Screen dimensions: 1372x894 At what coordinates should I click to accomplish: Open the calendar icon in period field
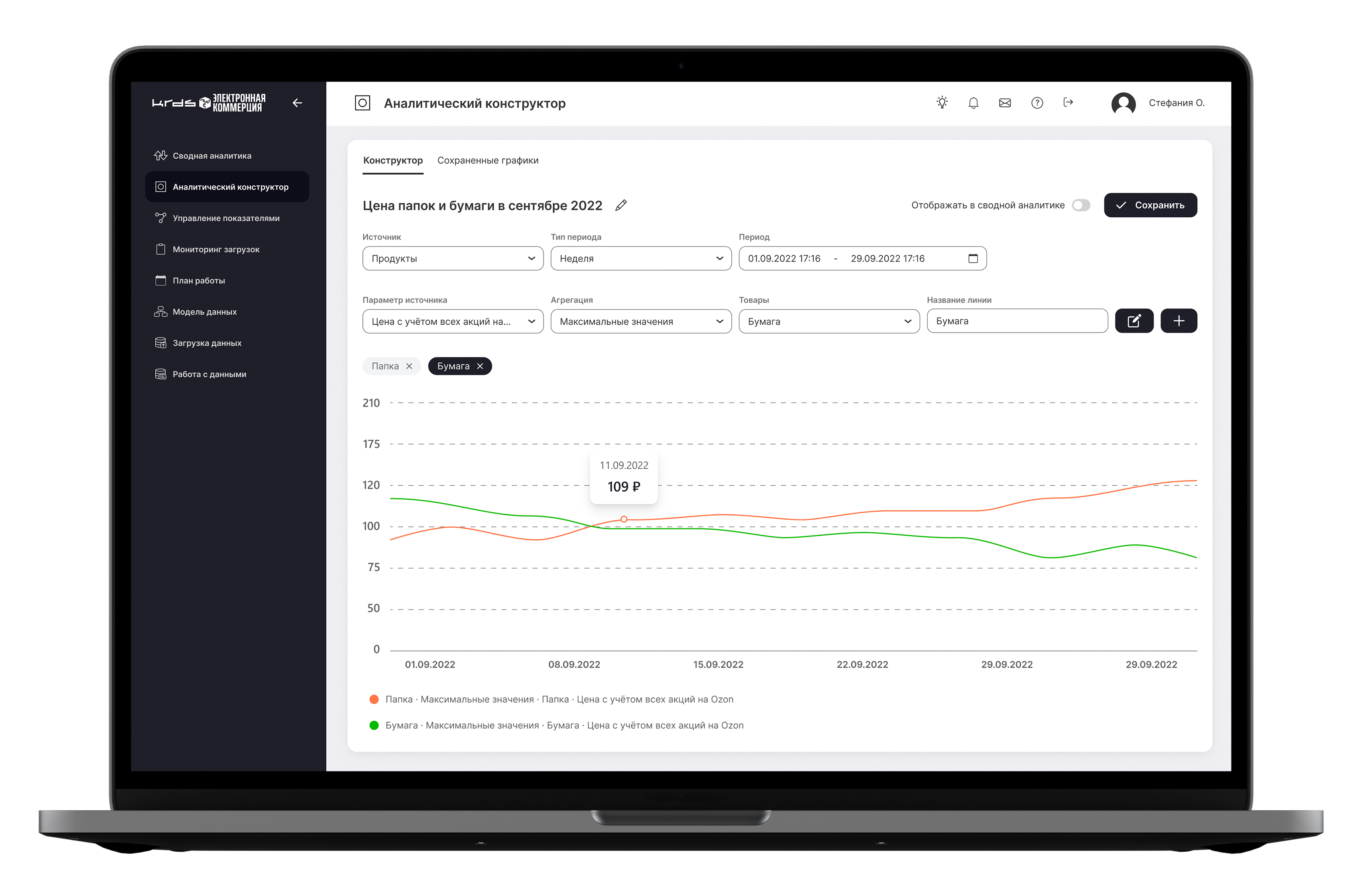coord(973,258)
